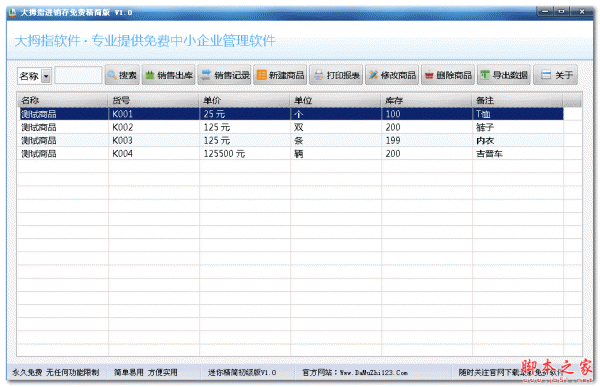This screenshot has width=600, height=387.
Task: Click status bar text 简单易用 方便实用
Action: click(x=146, y=372)
